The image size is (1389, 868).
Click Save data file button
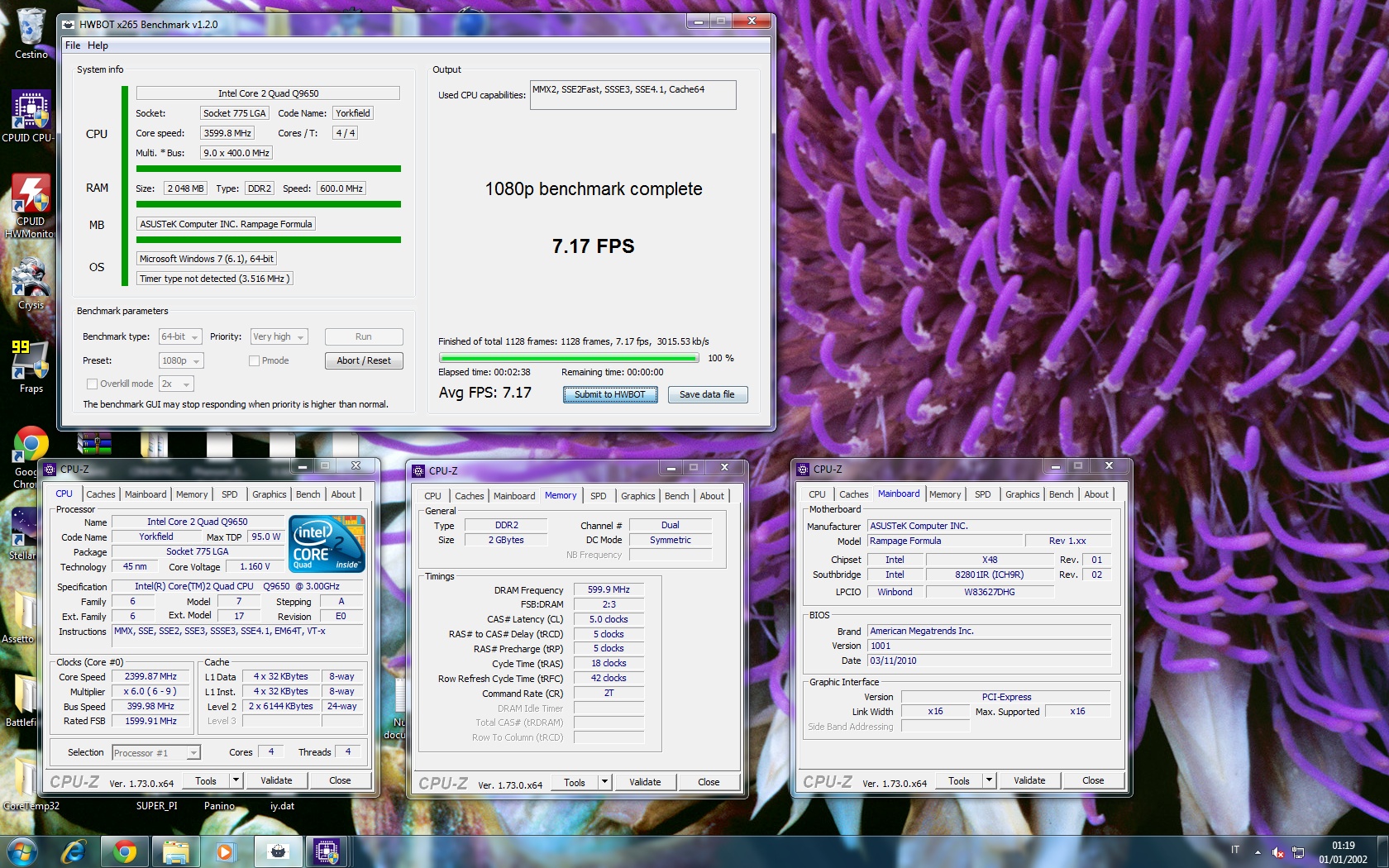click(x=707, y=394)
